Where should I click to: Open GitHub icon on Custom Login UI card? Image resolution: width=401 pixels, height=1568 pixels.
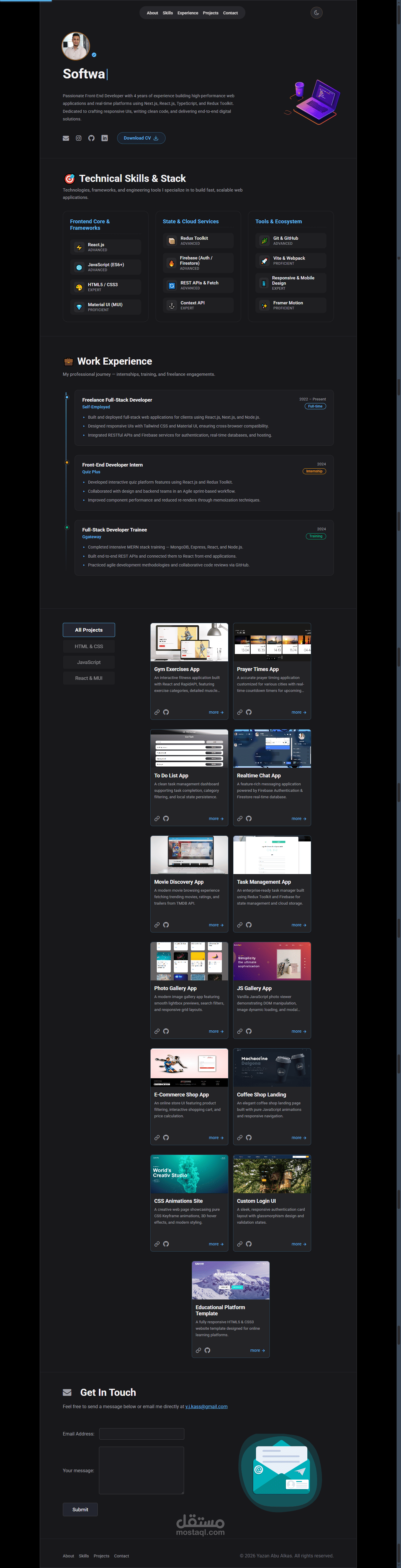pos(249,1244)
